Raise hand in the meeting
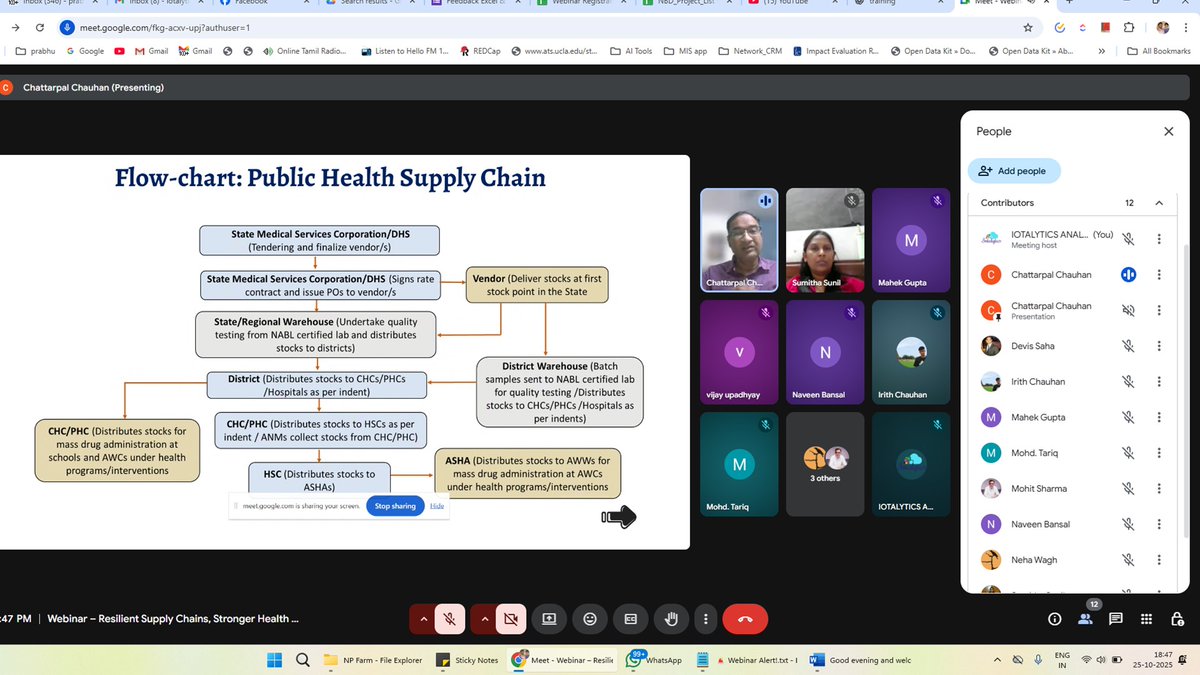 coord(672,619)
